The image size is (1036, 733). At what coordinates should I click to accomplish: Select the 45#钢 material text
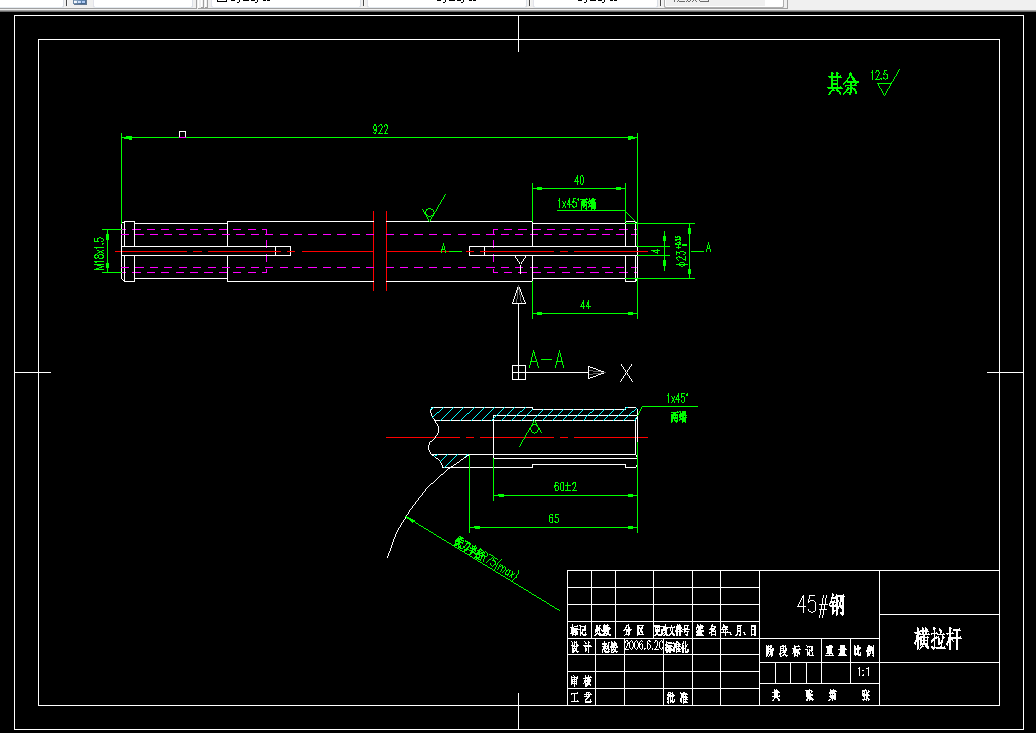(821, 604)
